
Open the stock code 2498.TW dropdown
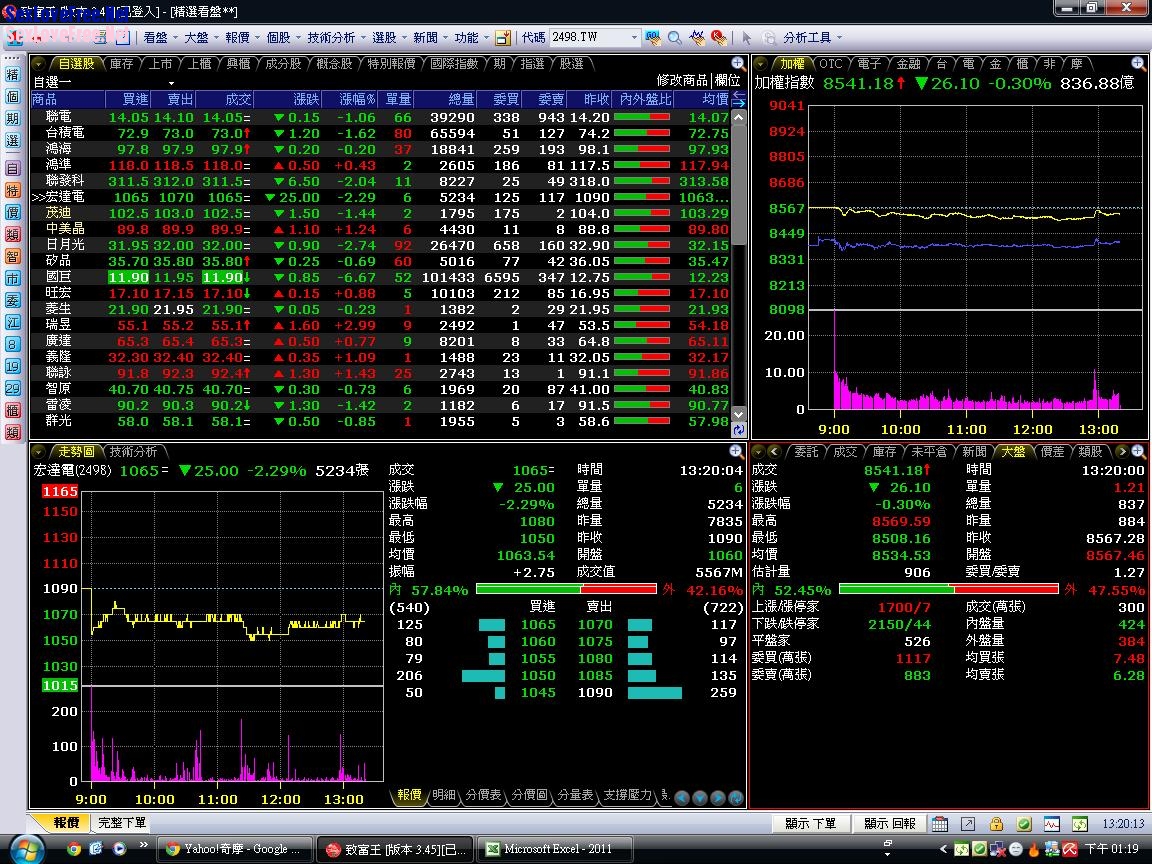click(x=633, y=38)
